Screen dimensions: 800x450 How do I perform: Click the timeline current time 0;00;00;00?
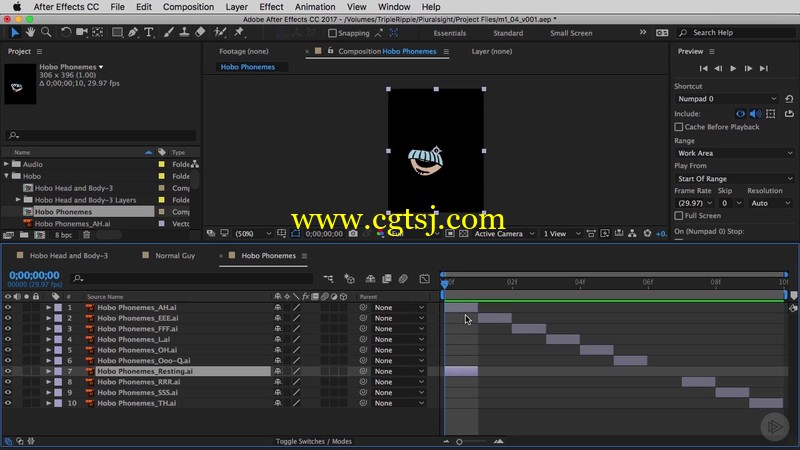34,276
